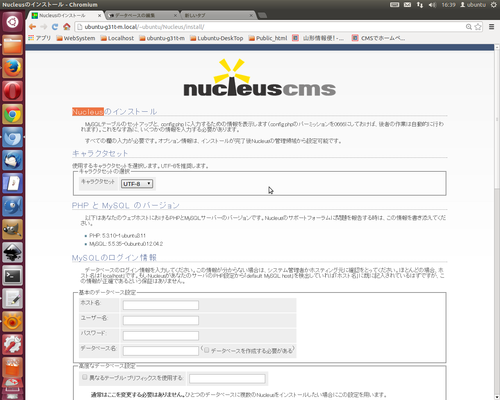
Task: Open the WebSystem bookmark folder
Action: [76, 38]
